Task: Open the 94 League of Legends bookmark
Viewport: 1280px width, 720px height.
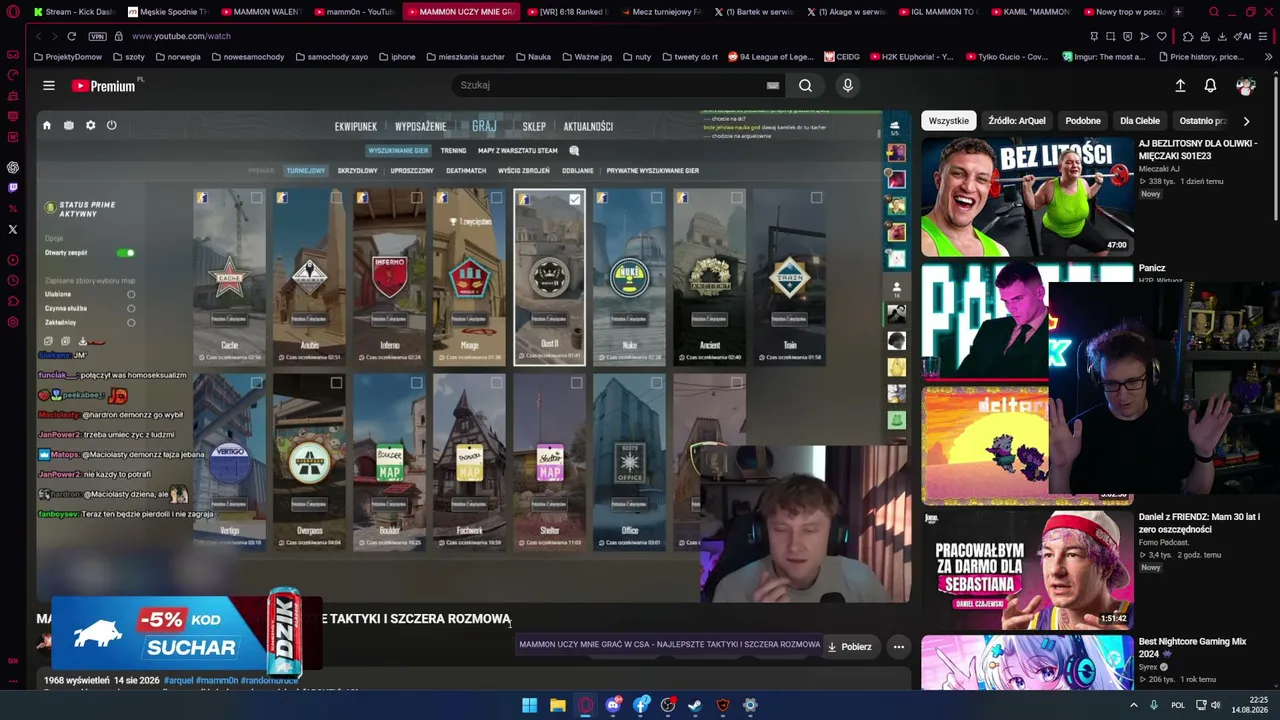Action: pos(770,57)
